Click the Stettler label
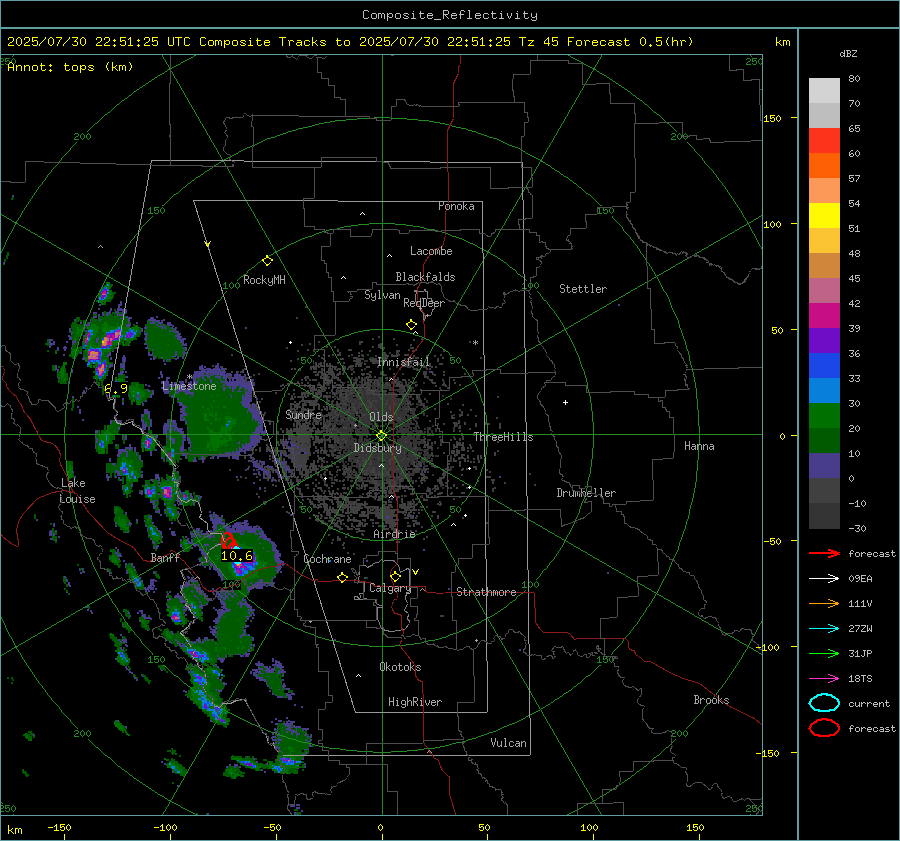Screen dimensions: 900x841 pyautogui.click(x=583, y=289)
